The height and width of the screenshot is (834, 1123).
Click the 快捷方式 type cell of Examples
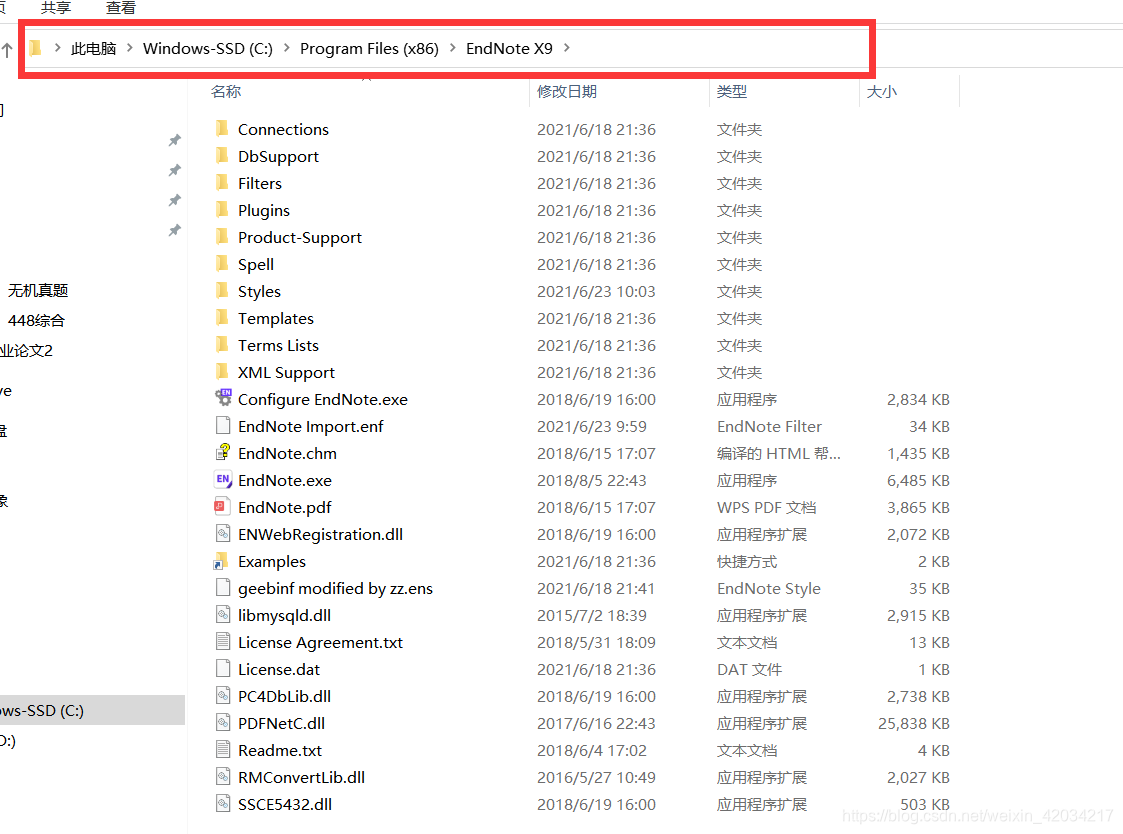tap(747, 562)
